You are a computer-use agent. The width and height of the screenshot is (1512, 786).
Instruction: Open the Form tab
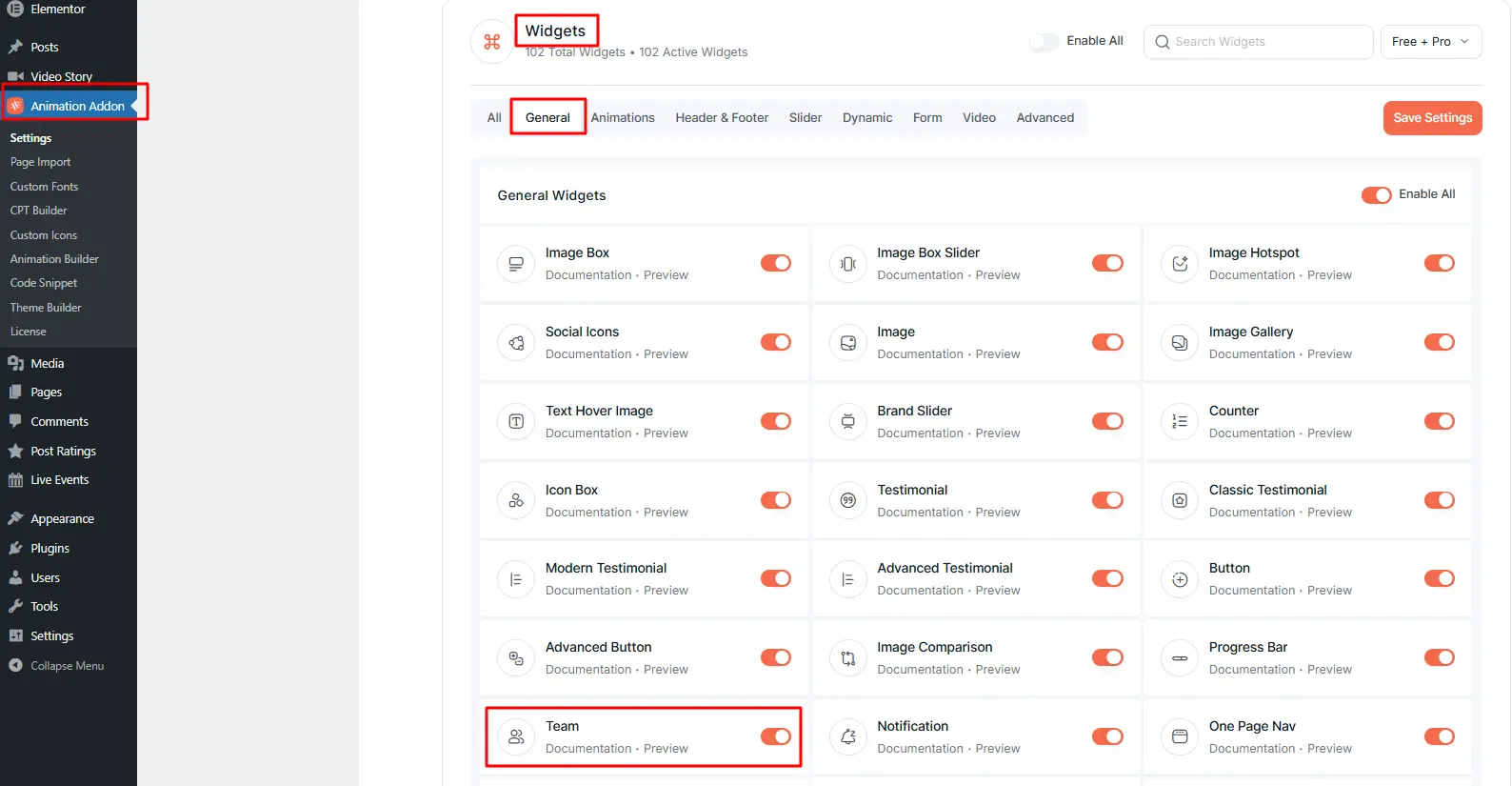click(927, 118)
